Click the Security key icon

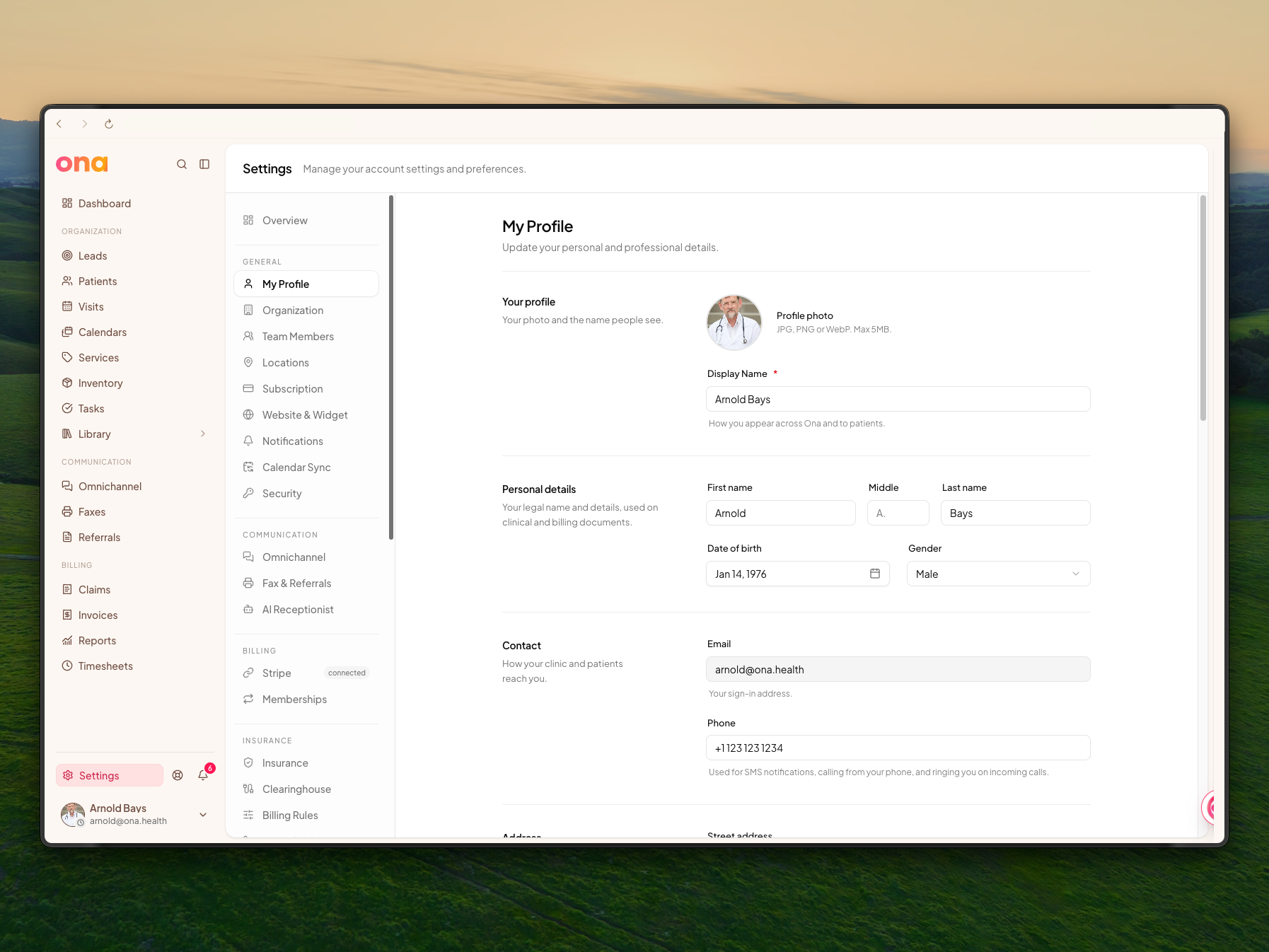tap(248, 493)
